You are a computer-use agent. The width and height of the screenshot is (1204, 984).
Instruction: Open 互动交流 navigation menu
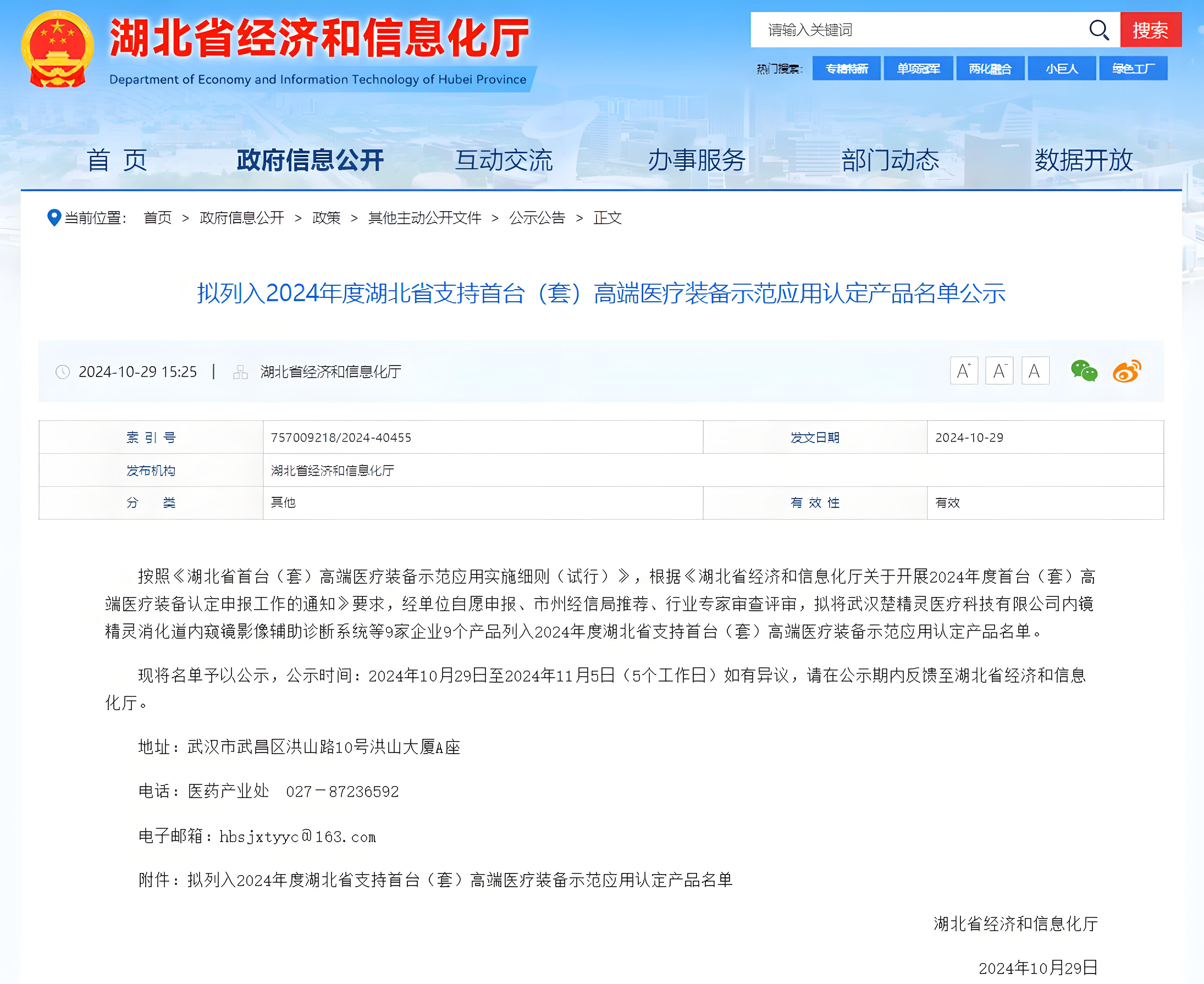pyautogui.click(x=503, y=161)
